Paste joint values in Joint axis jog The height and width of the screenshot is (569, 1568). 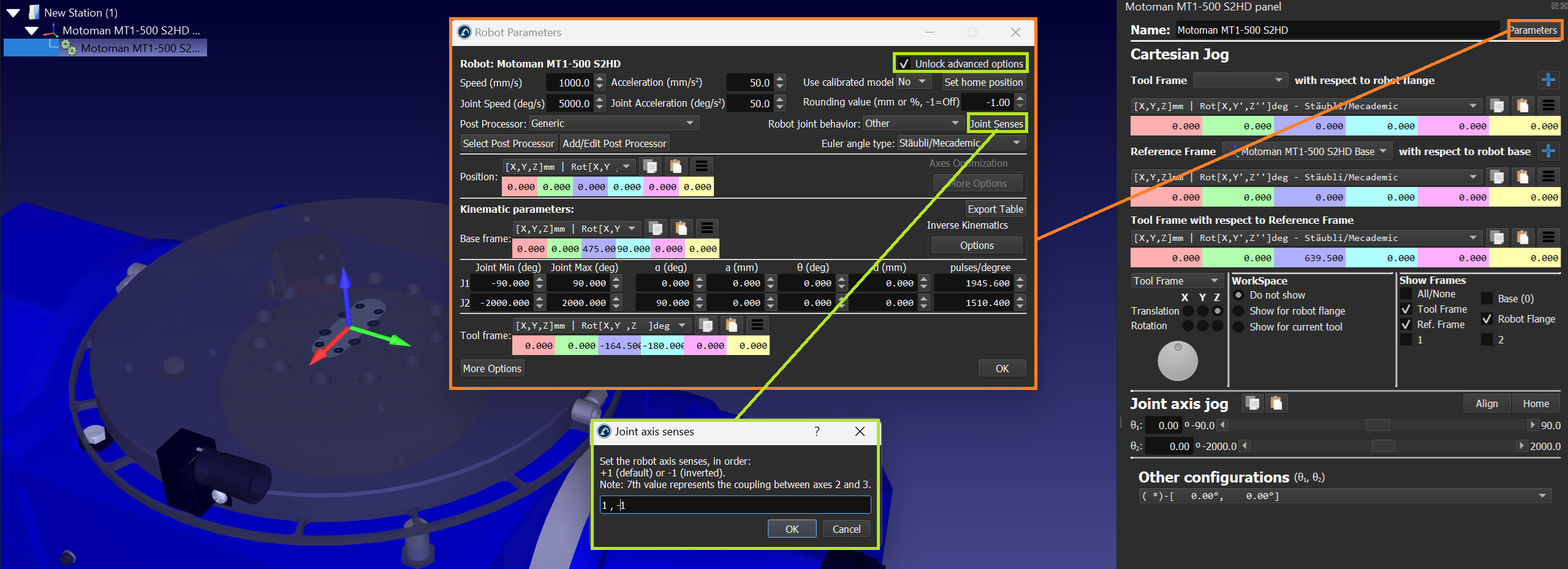pyautogui.click(x=1276, y=403)
